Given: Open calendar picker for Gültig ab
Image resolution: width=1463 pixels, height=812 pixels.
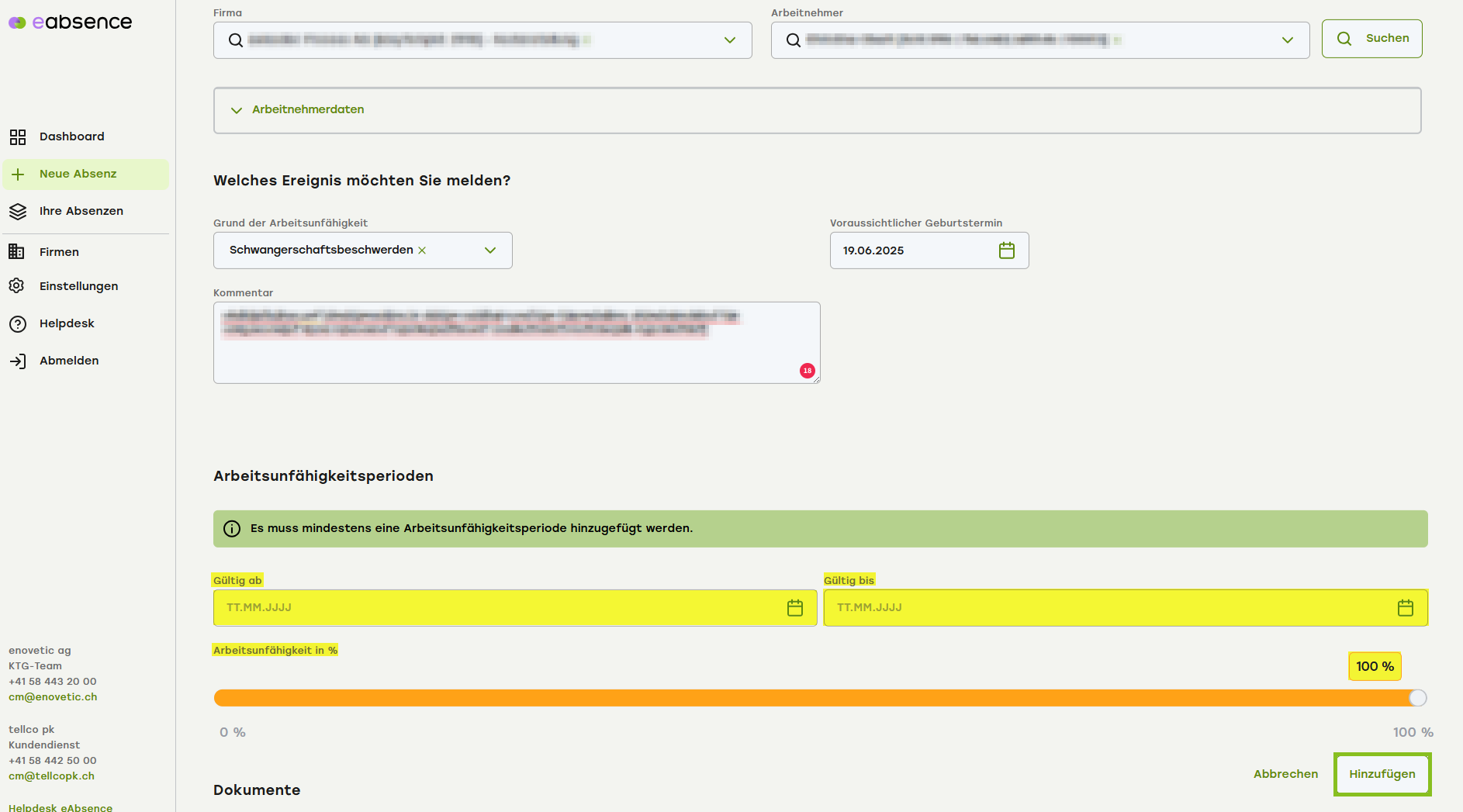Looking at the screenshot, I should tap(794, 608).
